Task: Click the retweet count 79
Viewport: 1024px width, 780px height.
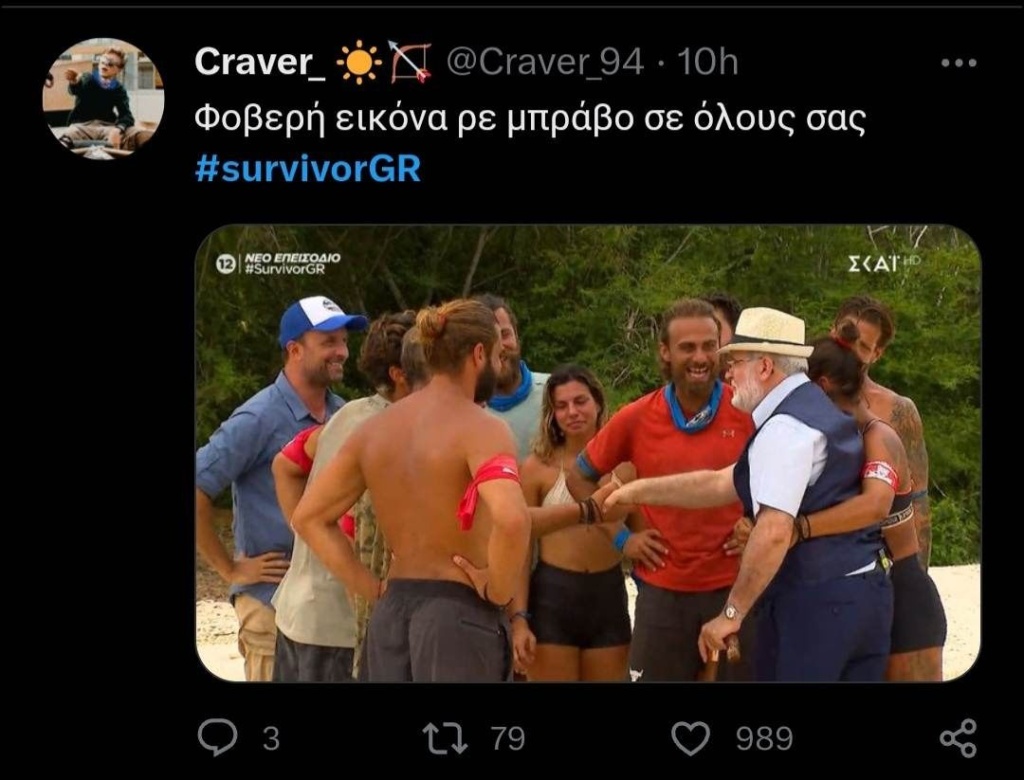Action: [x=508, y=739]
